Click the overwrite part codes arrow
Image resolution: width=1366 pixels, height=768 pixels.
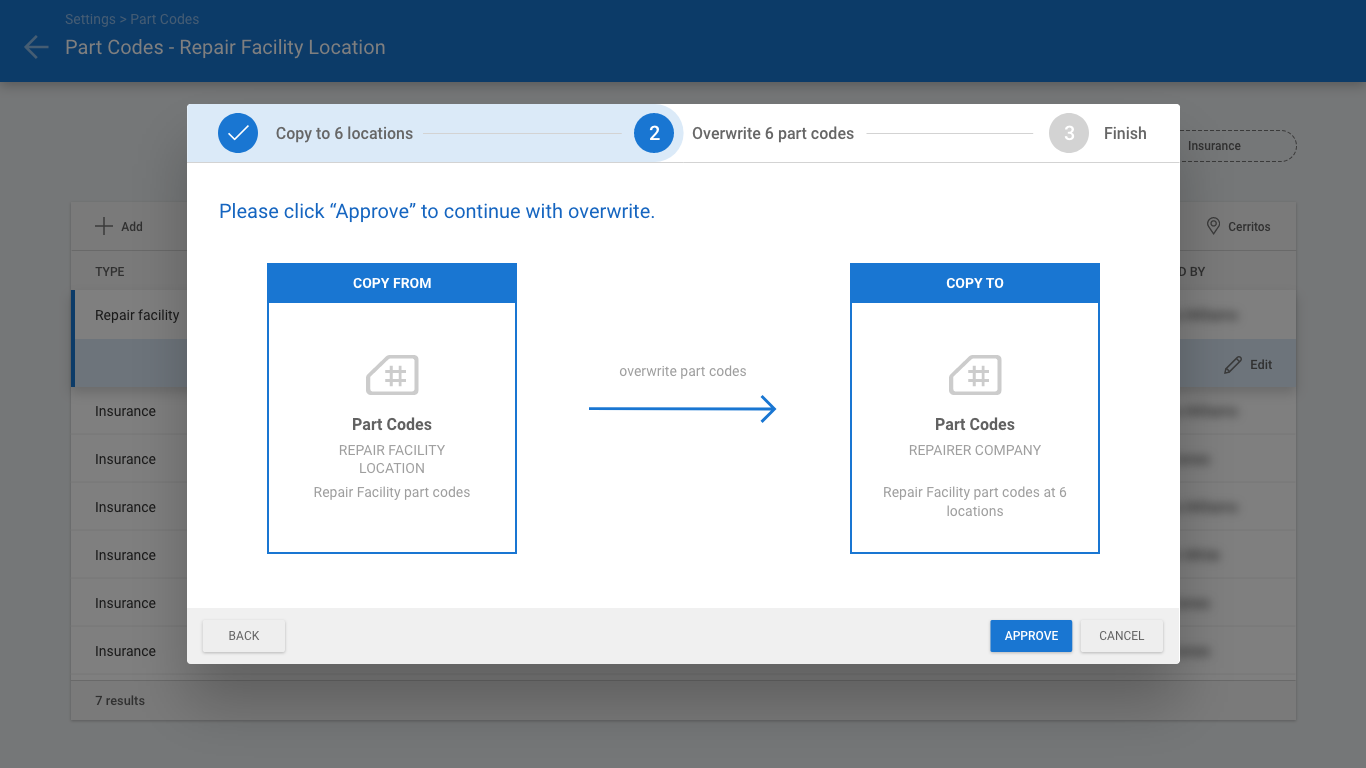pyautogui.click(x=683, y=408)
